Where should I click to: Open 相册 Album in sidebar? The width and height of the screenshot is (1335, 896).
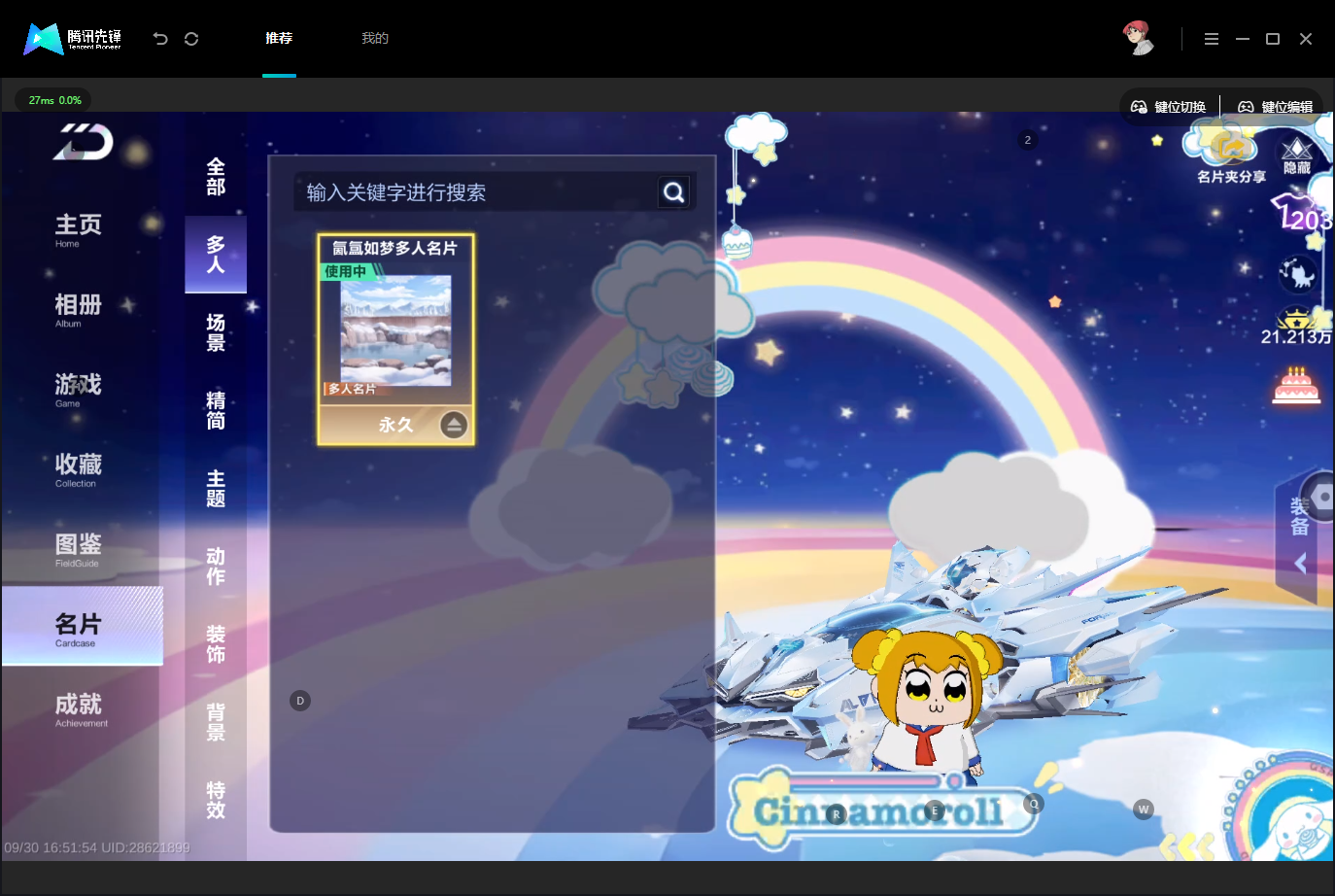tap(79, 310)
